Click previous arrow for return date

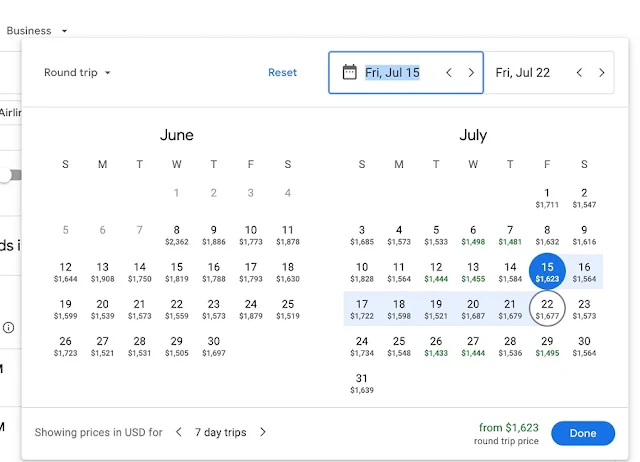579,73
